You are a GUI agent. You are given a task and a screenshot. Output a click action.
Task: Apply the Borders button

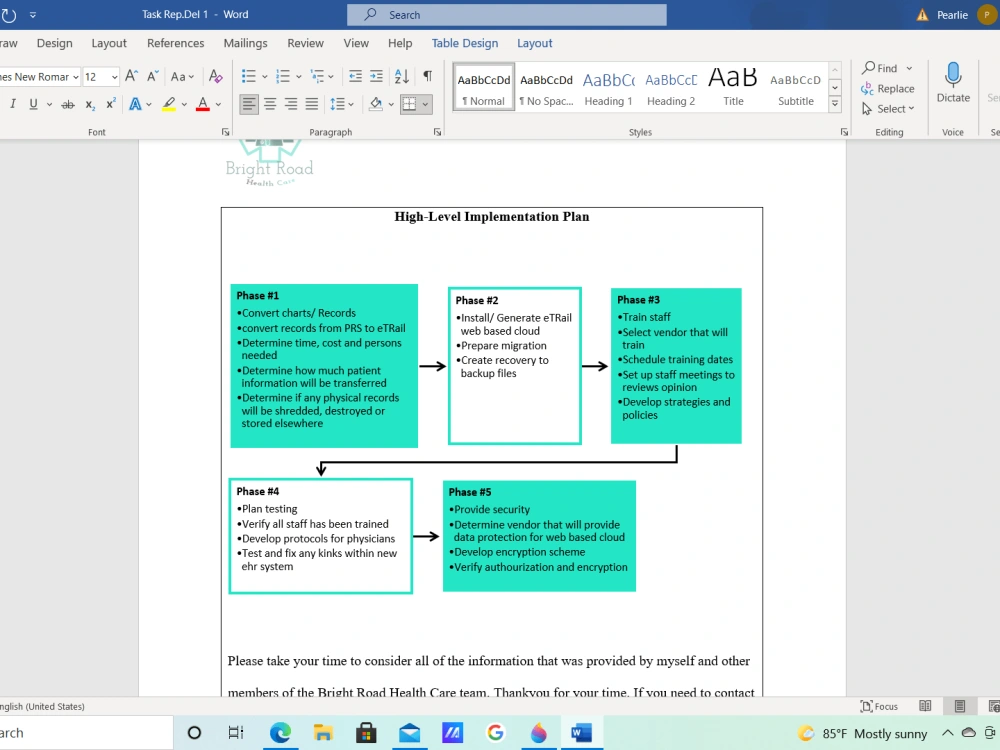tap(409, 104)
